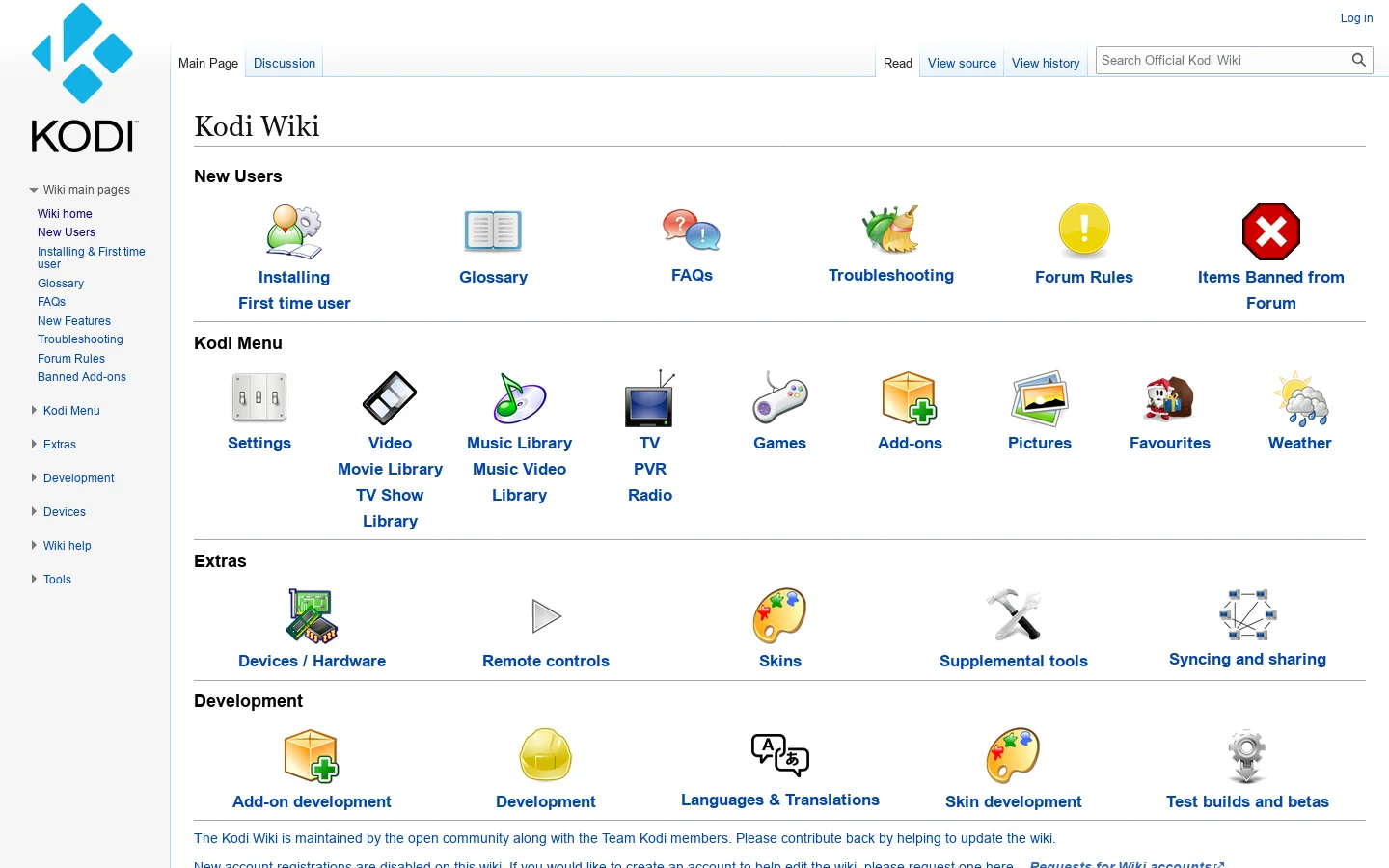Open the Remote controls play icon
This screenshot has height=868, width=1389.
click(546, 615)
